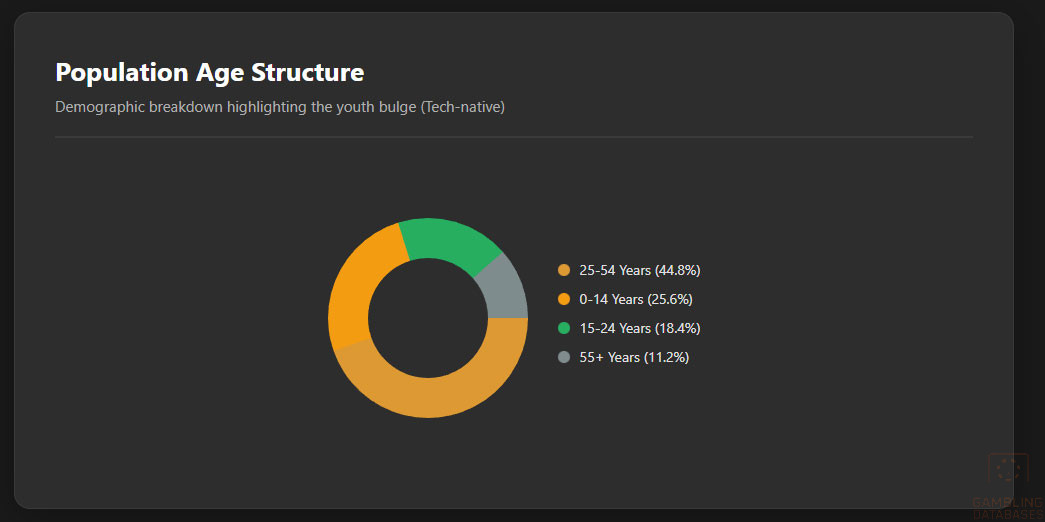This screenshot has width=1045, height=522.
Task: Toggle the 25-54 Years (44.8%) legend label
Action: (x=639, y=270)
